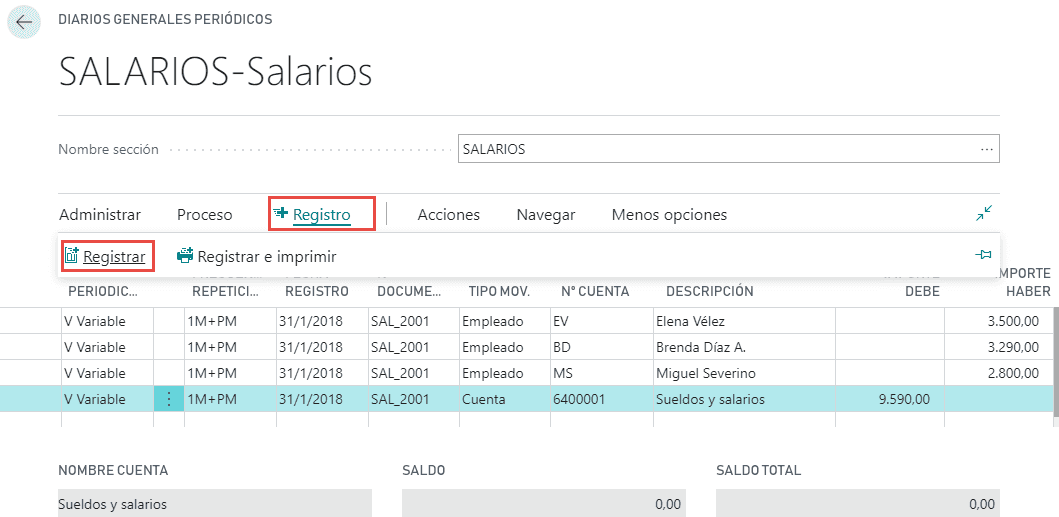
Task: Open the Navegar menu
Action: point(546,215)
